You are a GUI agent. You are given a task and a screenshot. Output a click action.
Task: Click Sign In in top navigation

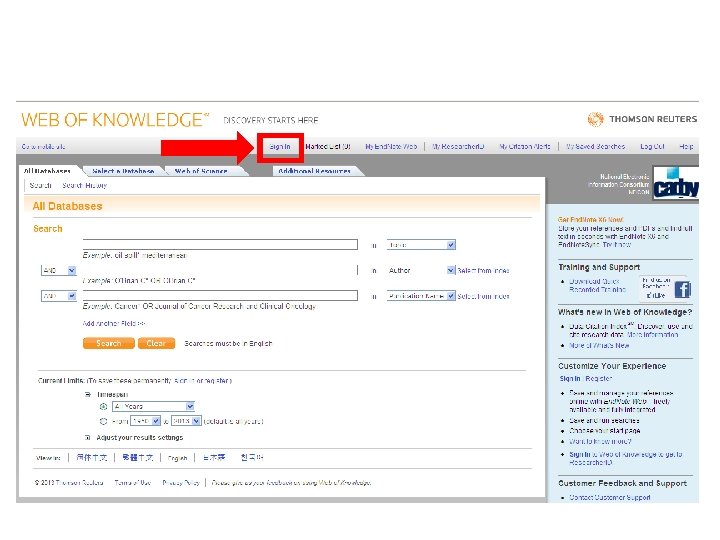pyautogui.click(x=280, y=146)
